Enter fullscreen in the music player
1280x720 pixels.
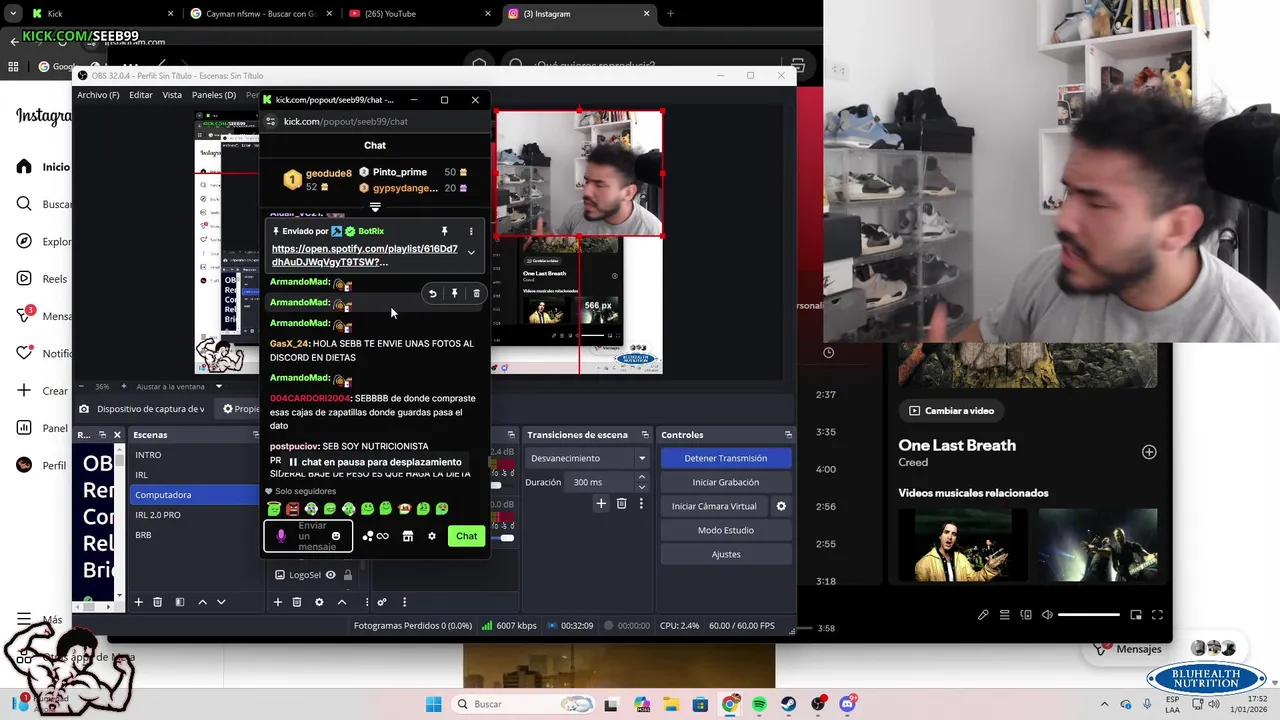click(x=1157, y=615)
